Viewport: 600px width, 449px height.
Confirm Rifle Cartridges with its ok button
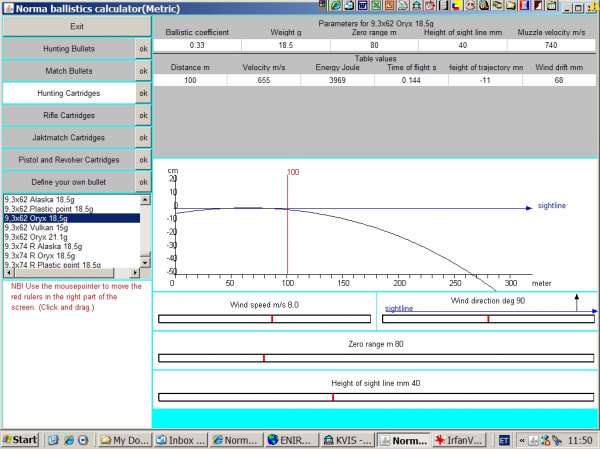coord(142,115)
